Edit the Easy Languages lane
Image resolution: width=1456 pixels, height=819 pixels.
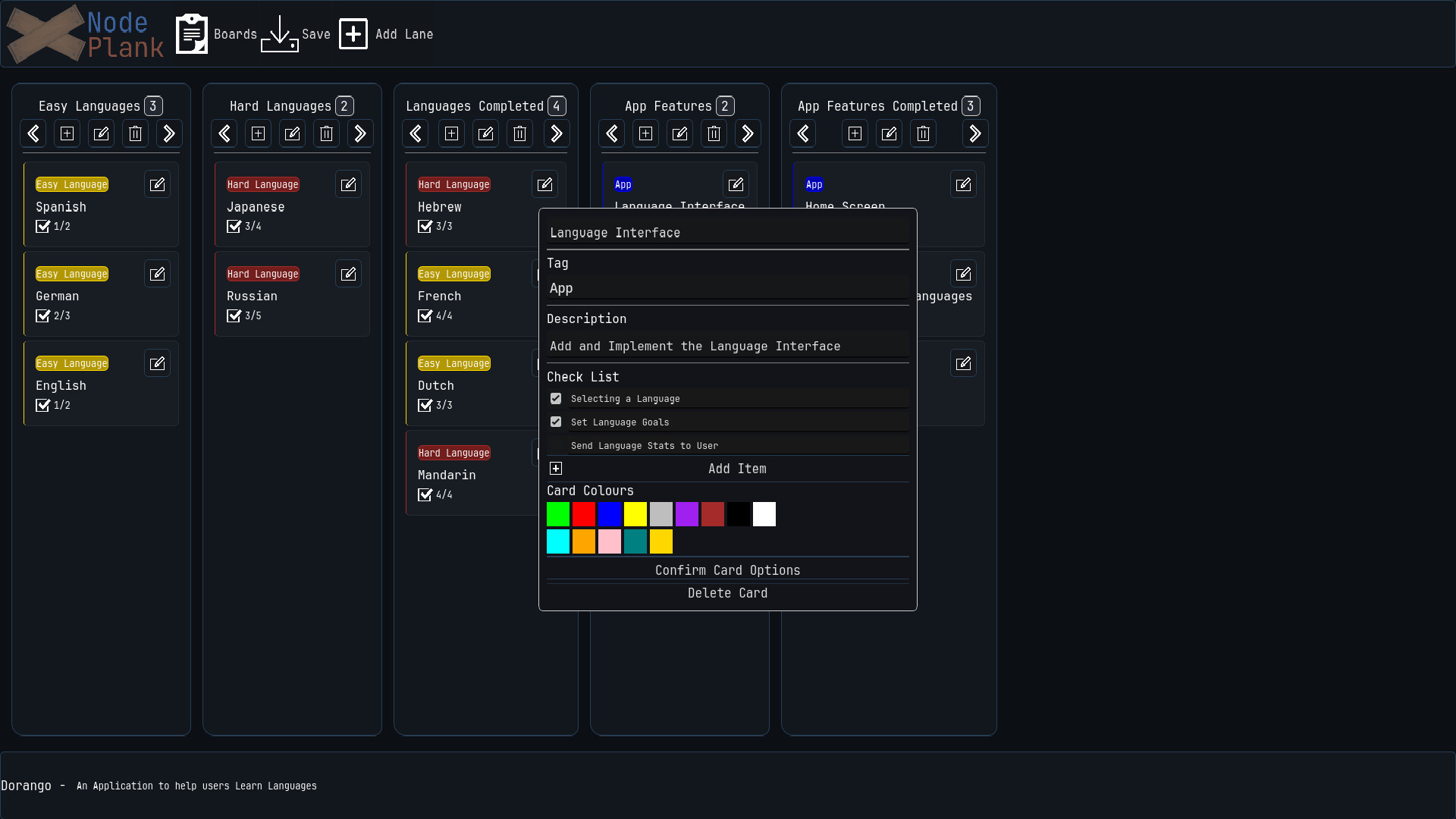pos(102,133)
